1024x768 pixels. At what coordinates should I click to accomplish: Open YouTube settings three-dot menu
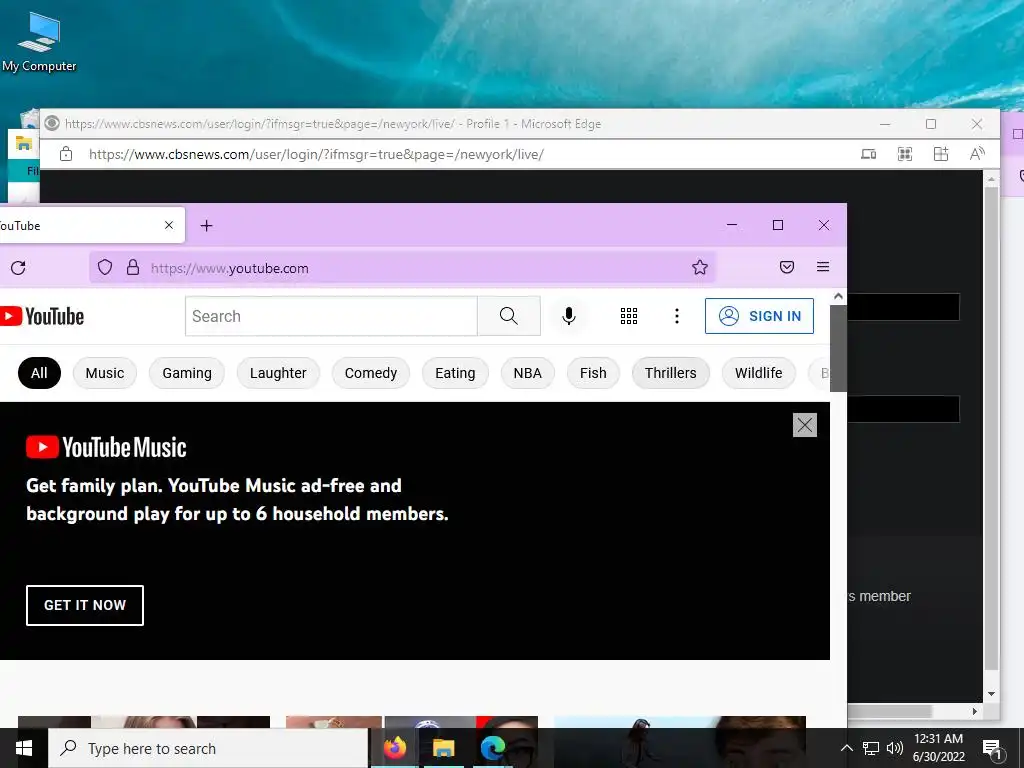(x=677, y=316)
